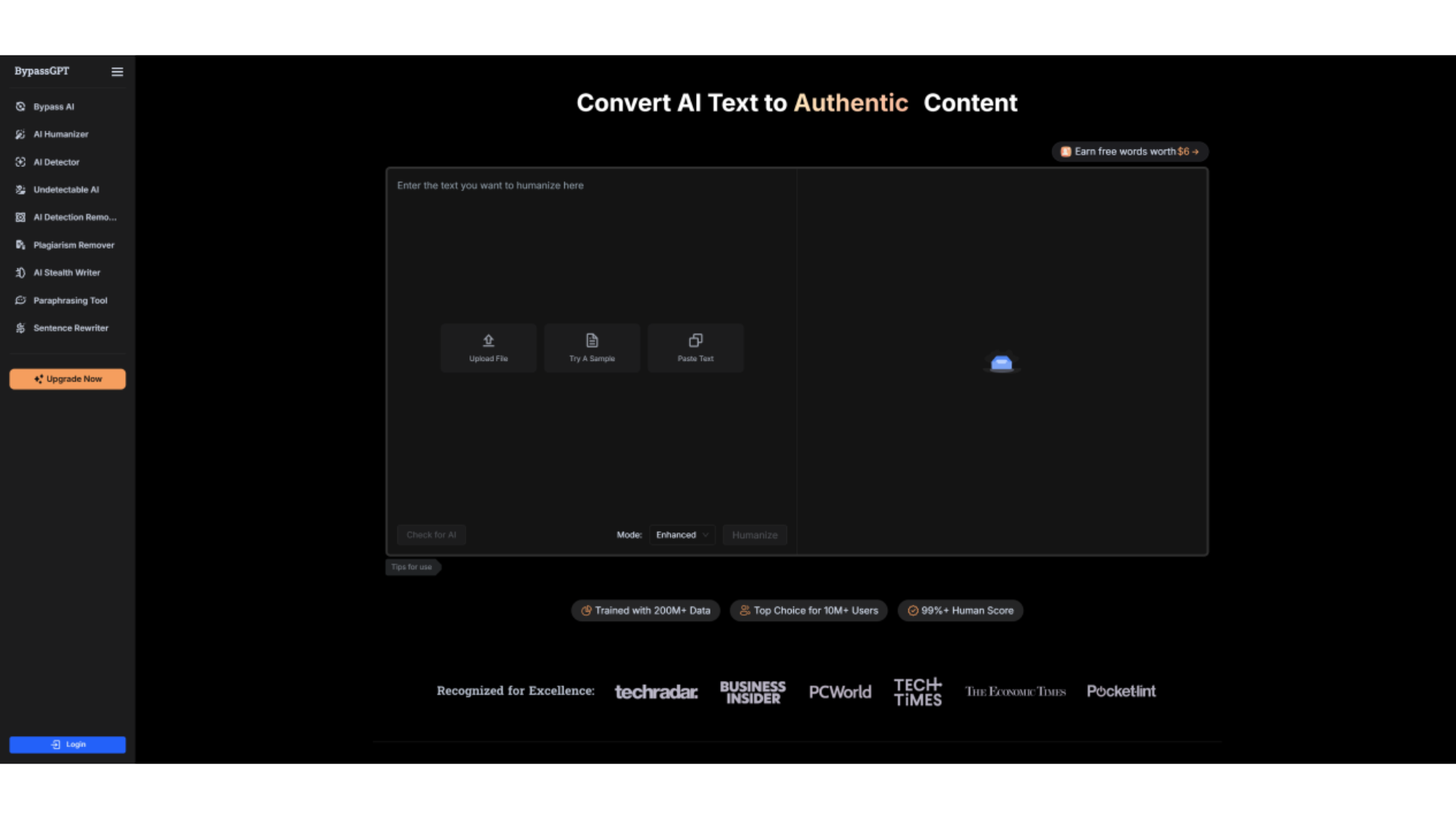The image size is (1456, 819).
Task: Click the Undetectable AI sidebar icon
Action: [x=20, y=190]
